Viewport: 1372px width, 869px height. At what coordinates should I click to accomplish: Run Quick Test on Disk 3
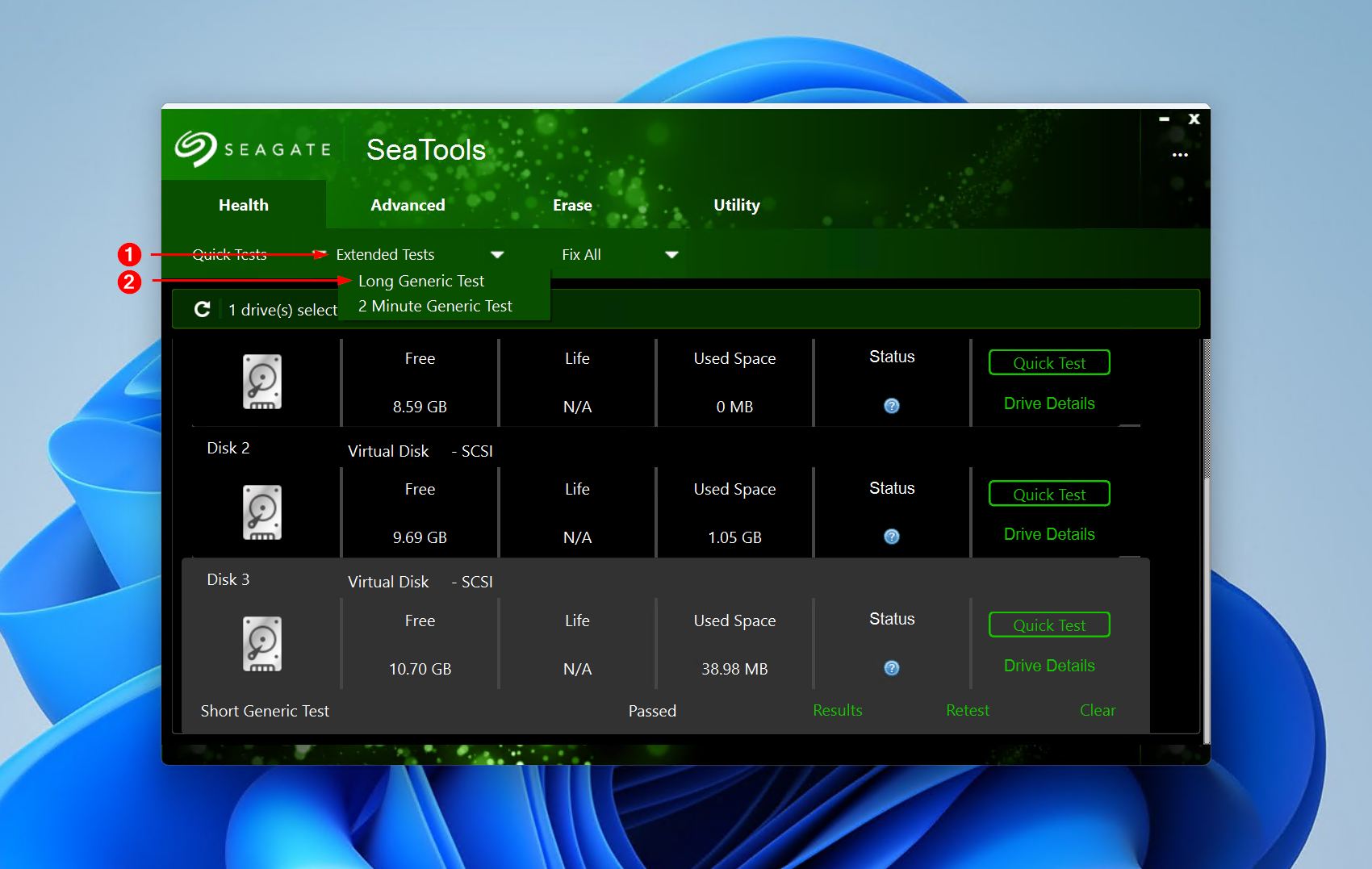pos(1049,625)
